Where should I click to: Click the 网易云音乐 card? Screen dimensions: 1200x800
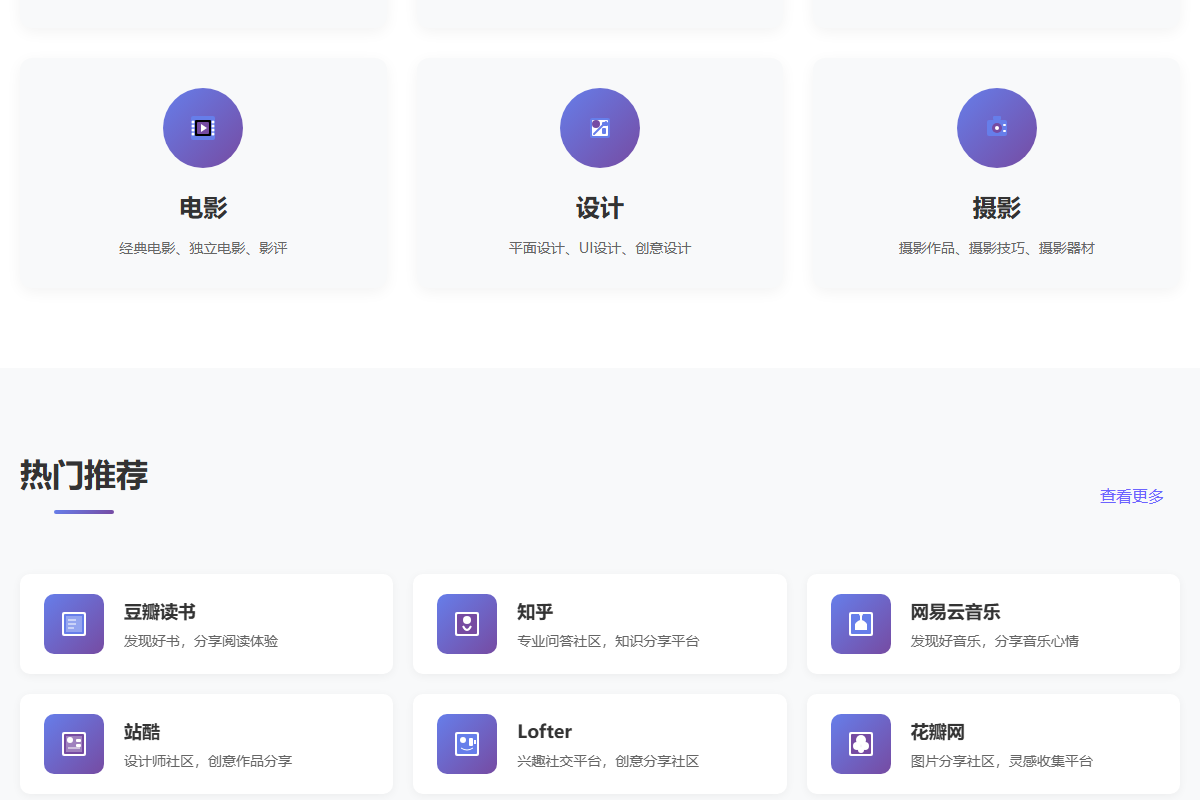point(992,623)
